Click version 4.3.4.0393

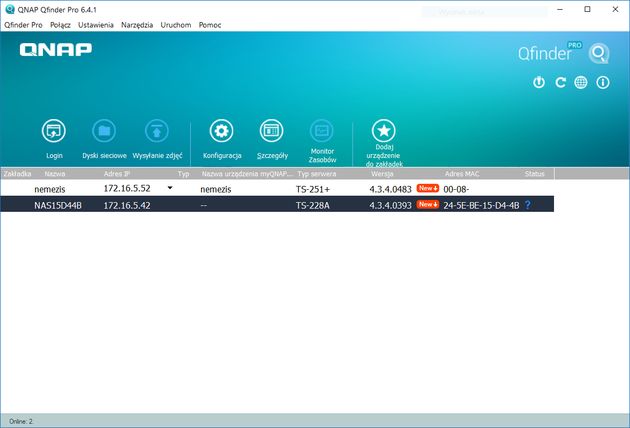[391, 205]
